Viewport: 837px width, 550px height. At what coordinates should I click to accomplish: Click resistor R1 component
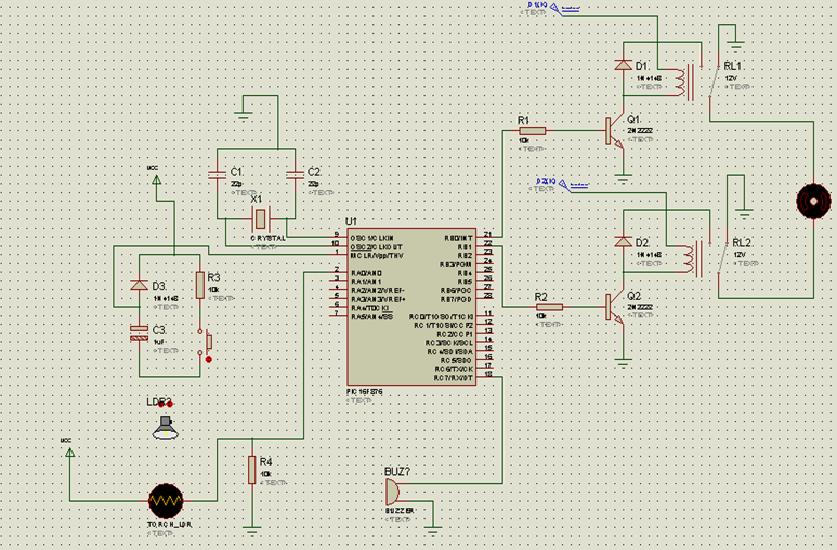[x=532, y=131]
